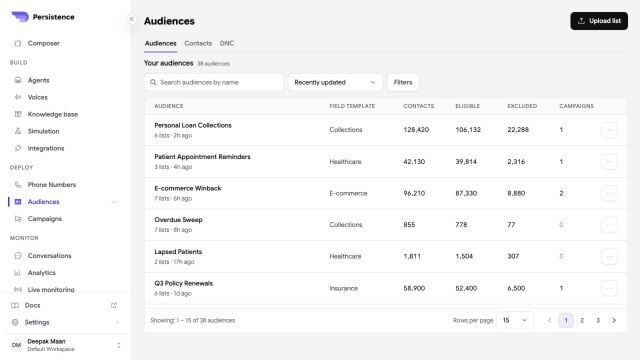Open Docs external link icon
The image size is (640, 360).
[x=114, y=305]
